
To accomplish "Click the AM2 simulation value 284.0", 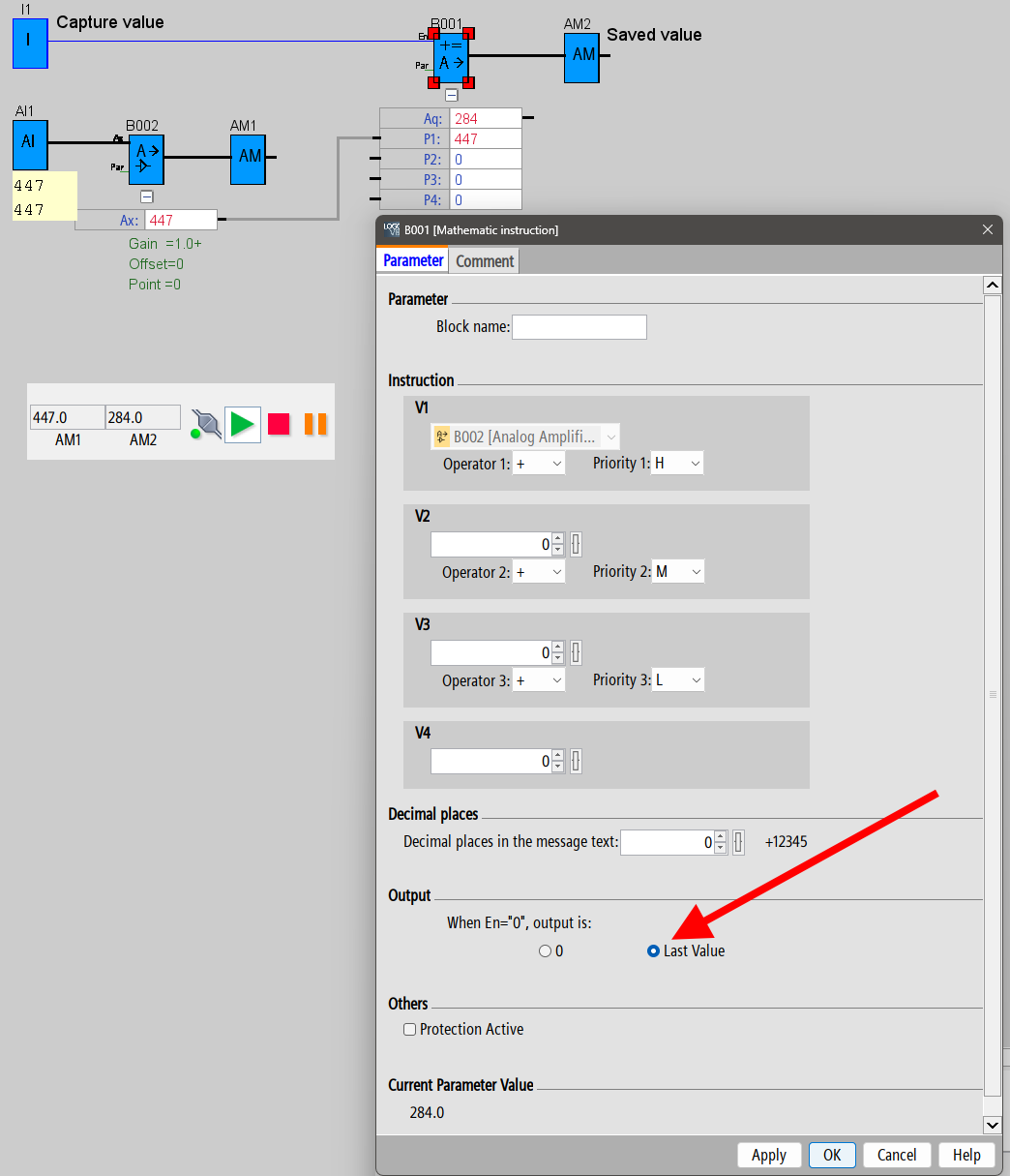I will (142, 417).
